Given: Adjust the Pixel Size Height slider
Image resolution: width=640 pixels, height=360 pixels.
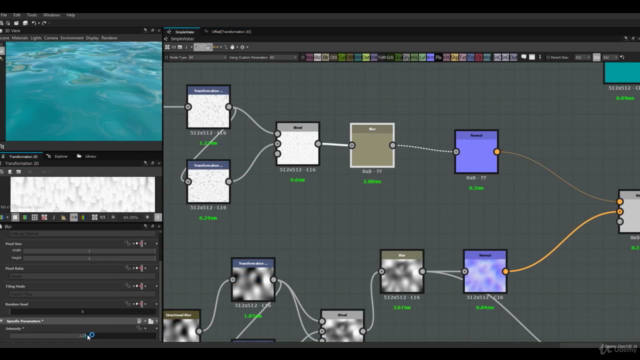Looking at the screenshot, I should (x=89, y=258).
